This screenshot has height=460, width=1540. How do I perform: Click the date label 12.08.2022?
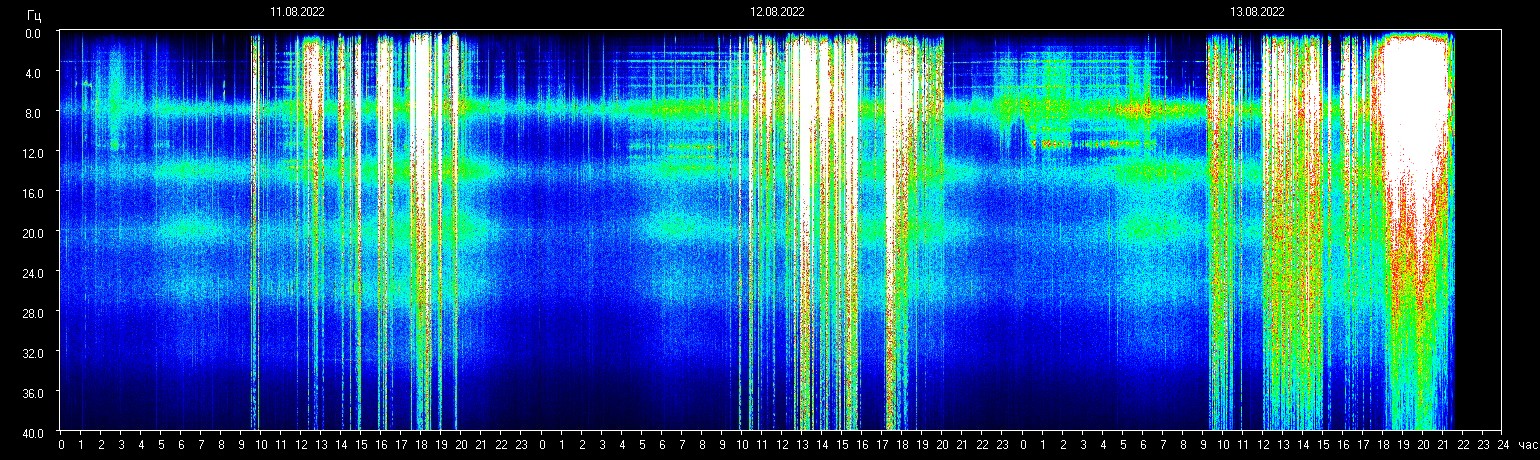click(x=777, y=12)
